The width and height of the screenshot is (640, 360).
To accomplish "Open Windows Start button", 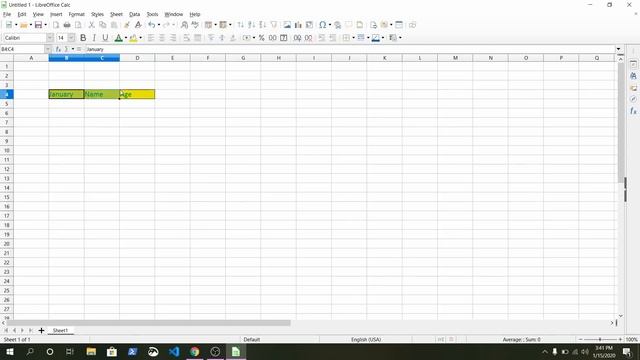I will [9, 351].
